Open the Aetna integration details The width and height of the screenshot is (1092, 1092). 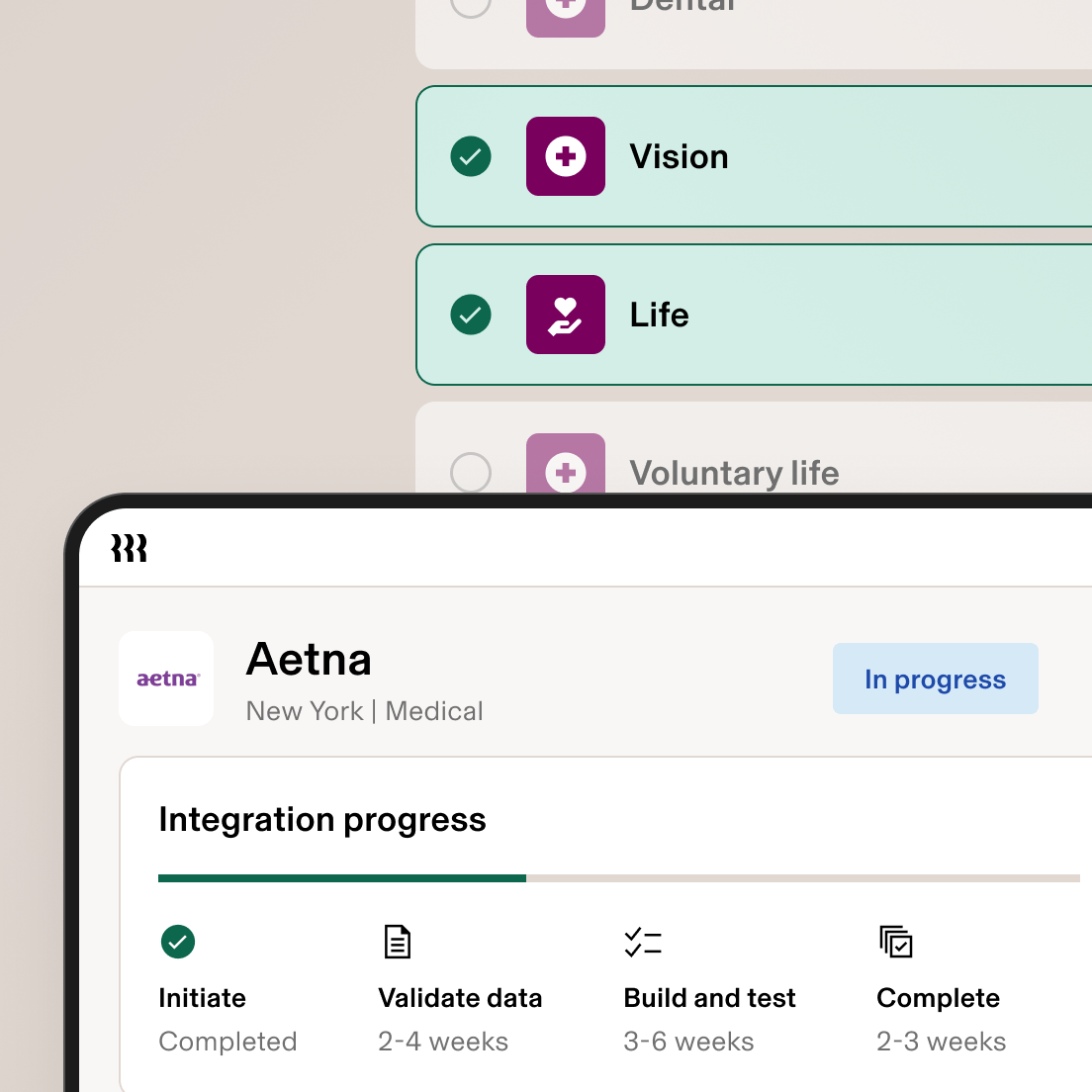[x=309, y=659]
